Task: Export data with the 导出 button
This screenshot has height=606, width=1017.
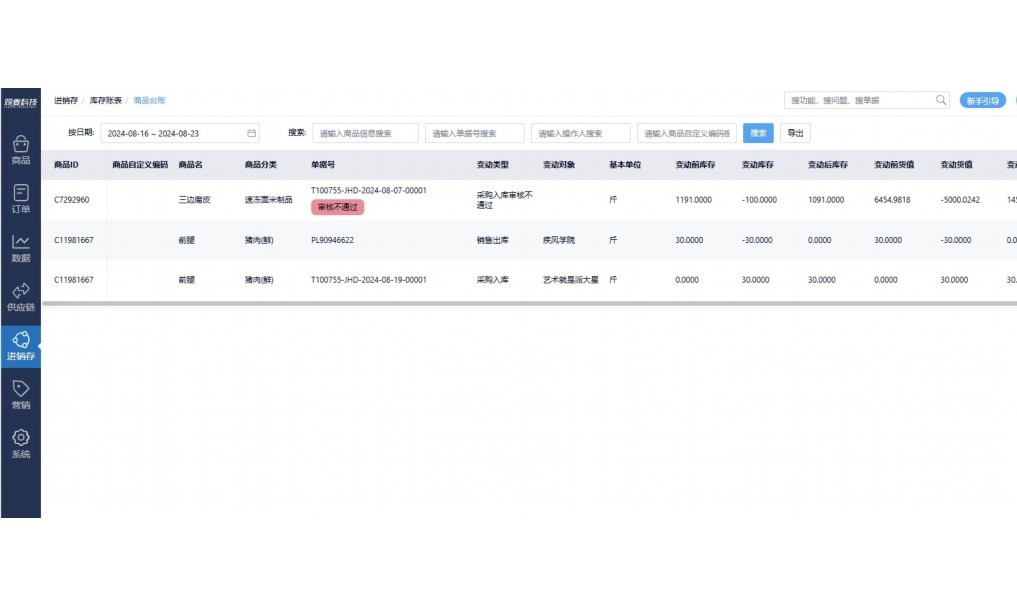Action: (x=795, y=132)
